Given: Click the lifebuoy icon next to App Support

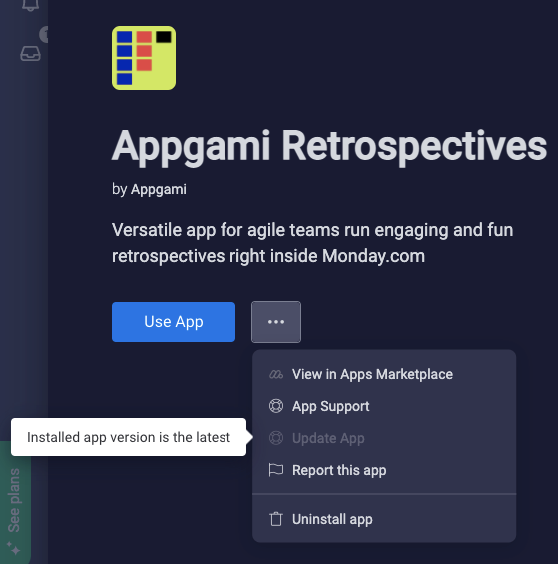Looking at the screenshot, I should coord(276,406).
